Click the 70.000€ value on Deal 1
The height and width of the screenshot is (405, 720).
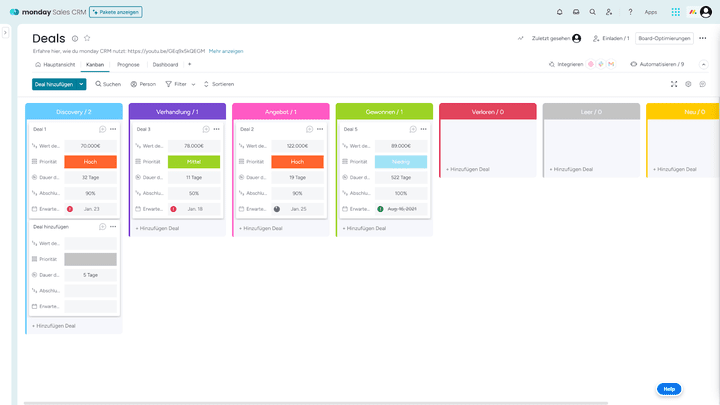[90, 146]
